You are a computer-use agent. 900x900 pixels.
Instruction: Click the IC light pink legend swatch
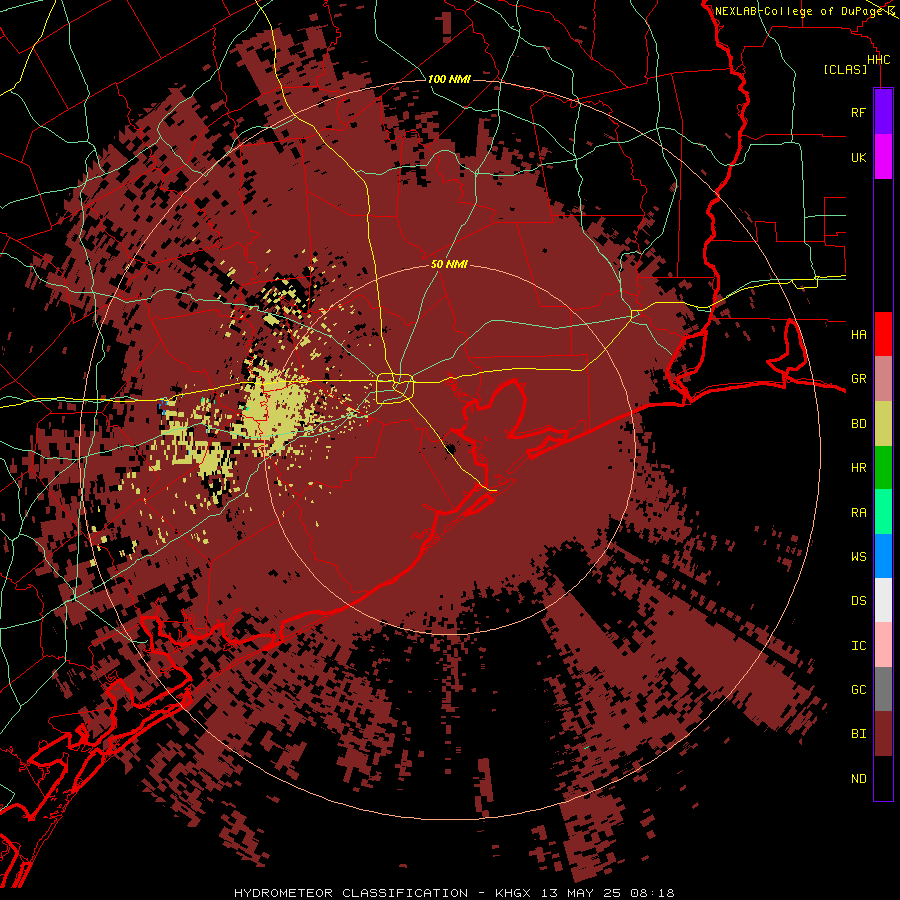pos(883,645)
